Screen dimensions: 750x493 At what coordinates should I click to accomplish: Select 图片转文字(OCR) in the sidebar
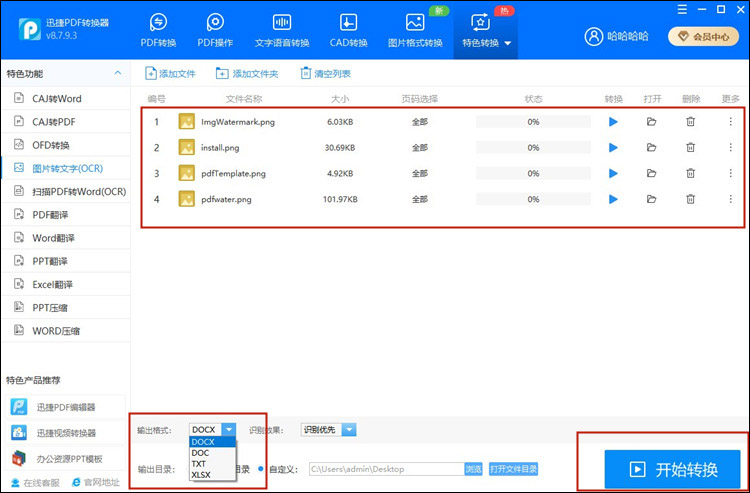coord(66,168)
